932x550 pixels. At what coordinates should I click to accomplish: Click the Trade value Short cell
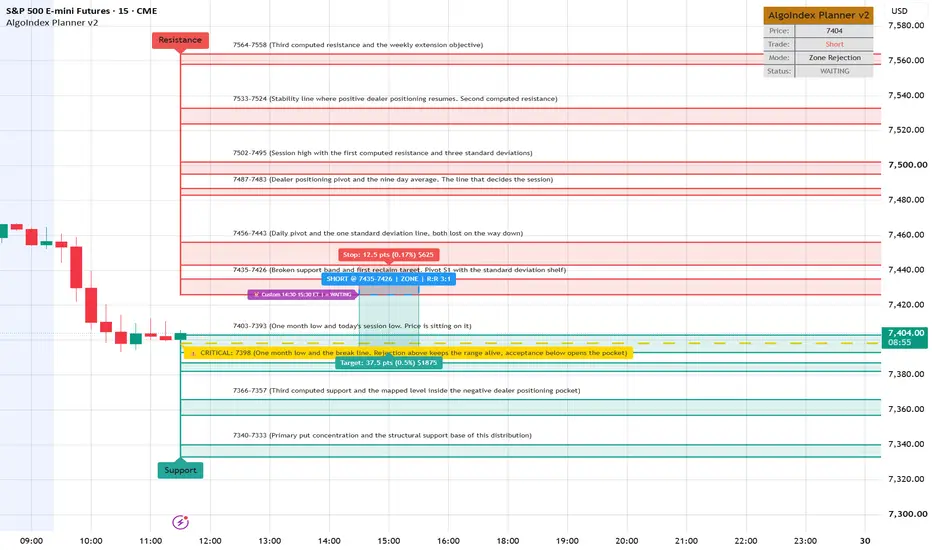(834, 44)
